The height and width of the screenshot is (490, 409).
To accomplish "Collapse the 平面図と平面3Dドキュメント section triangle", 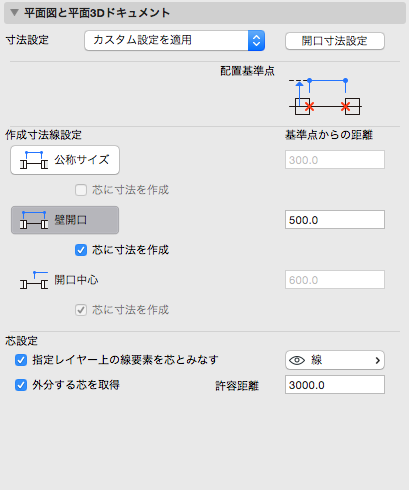I will tap(14, 13).
